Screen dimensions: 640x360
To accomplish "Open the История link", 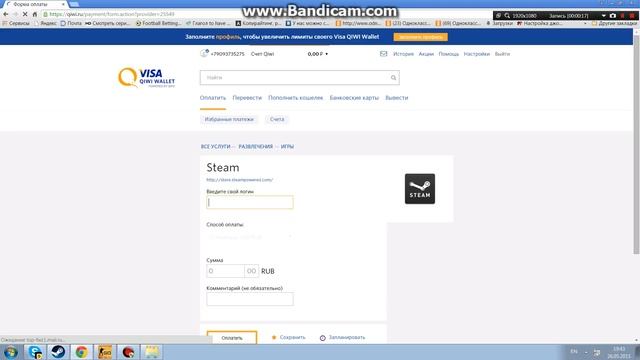I will [403, 54].
